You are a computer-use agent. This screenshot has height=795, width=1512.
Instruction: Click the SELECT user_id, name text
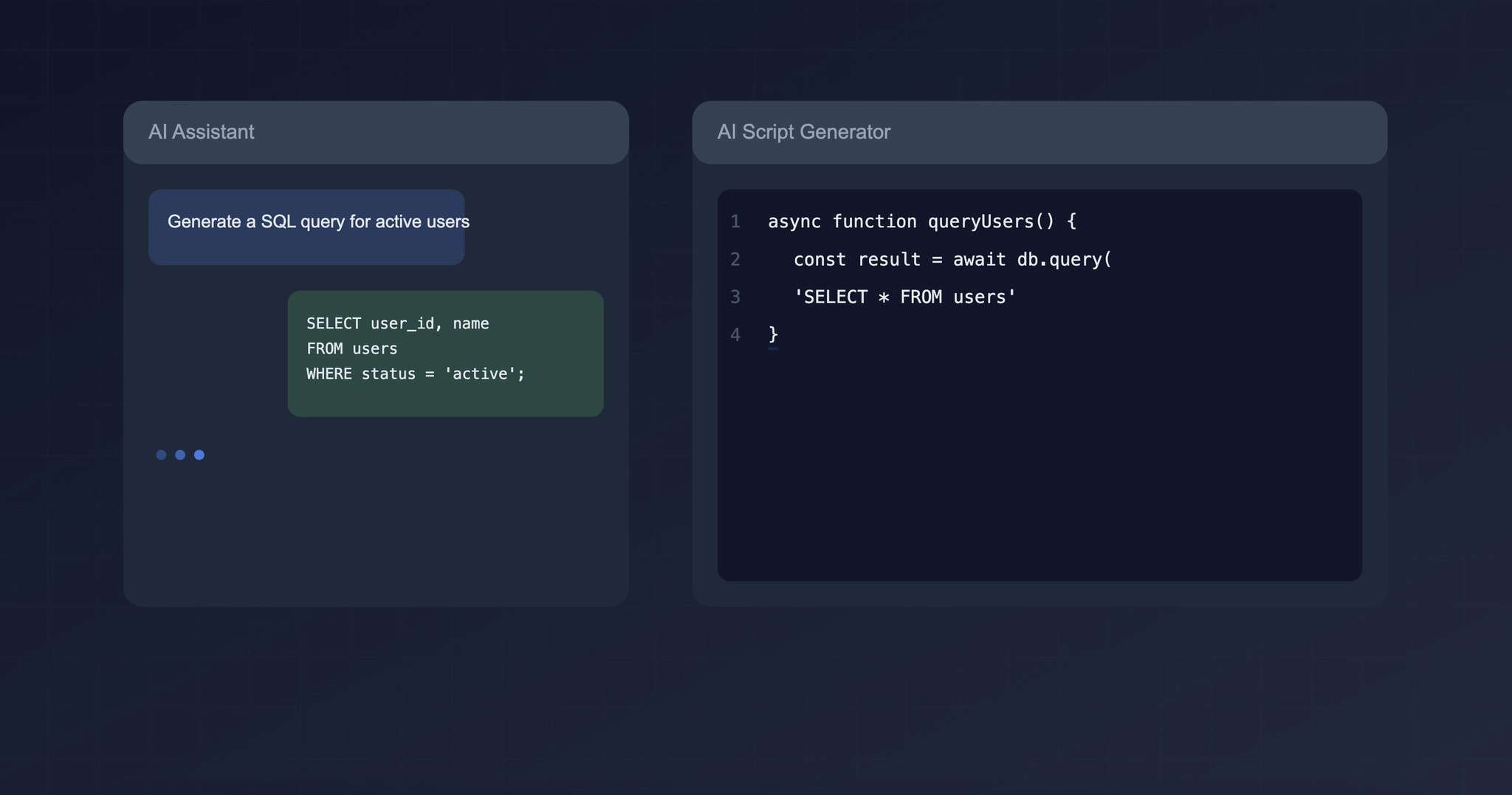pyautogui.click(x=397, y=323)
